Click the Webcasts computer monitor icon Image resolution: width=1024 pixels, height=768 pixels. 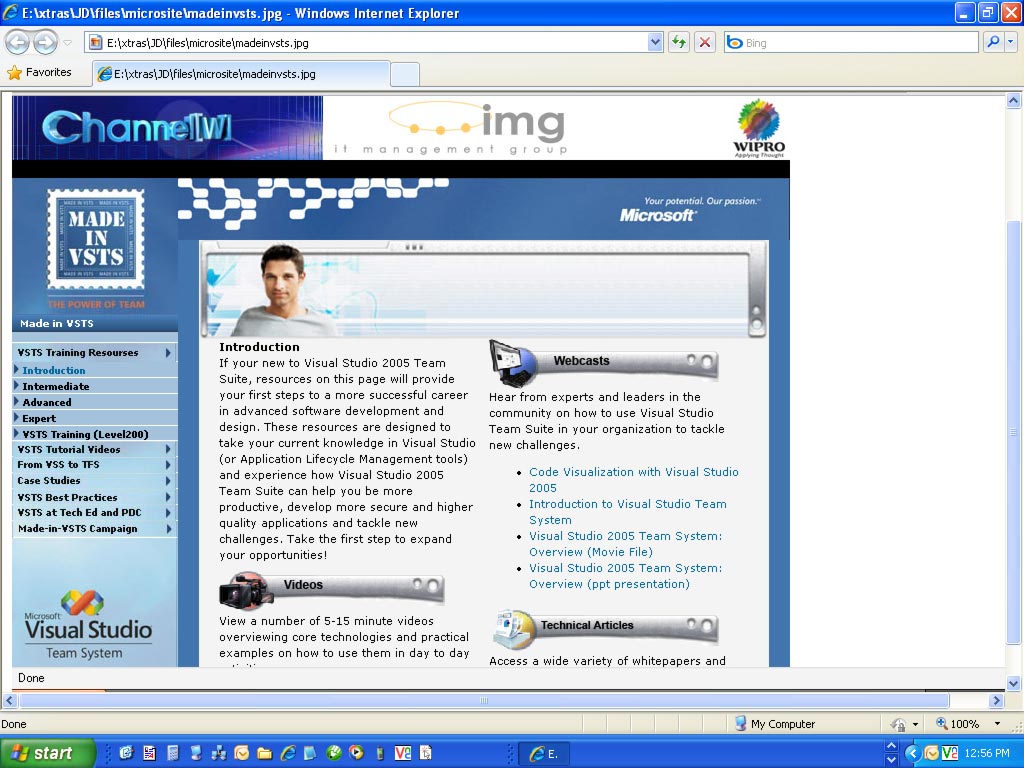pyautogui.click(x=512, y=363)
